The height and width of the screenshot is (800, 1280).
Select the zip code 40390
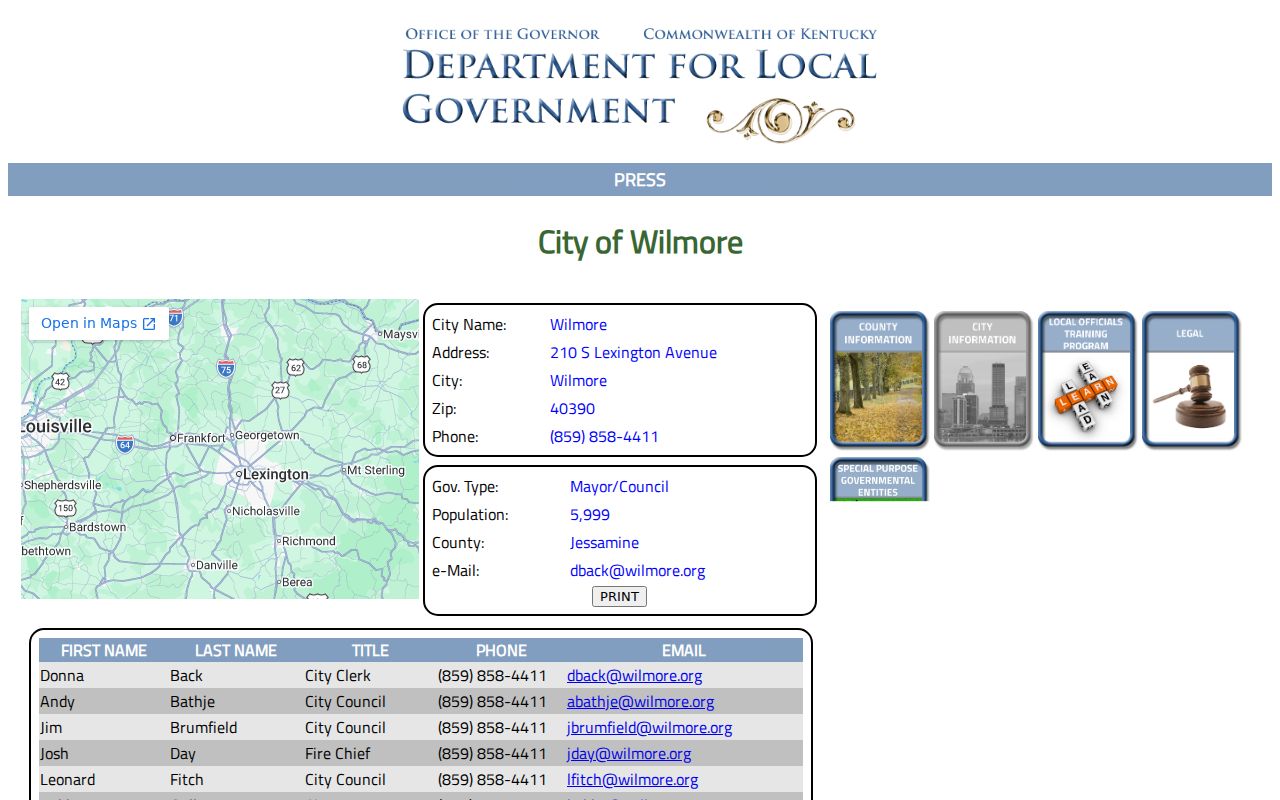coord(572,409)
